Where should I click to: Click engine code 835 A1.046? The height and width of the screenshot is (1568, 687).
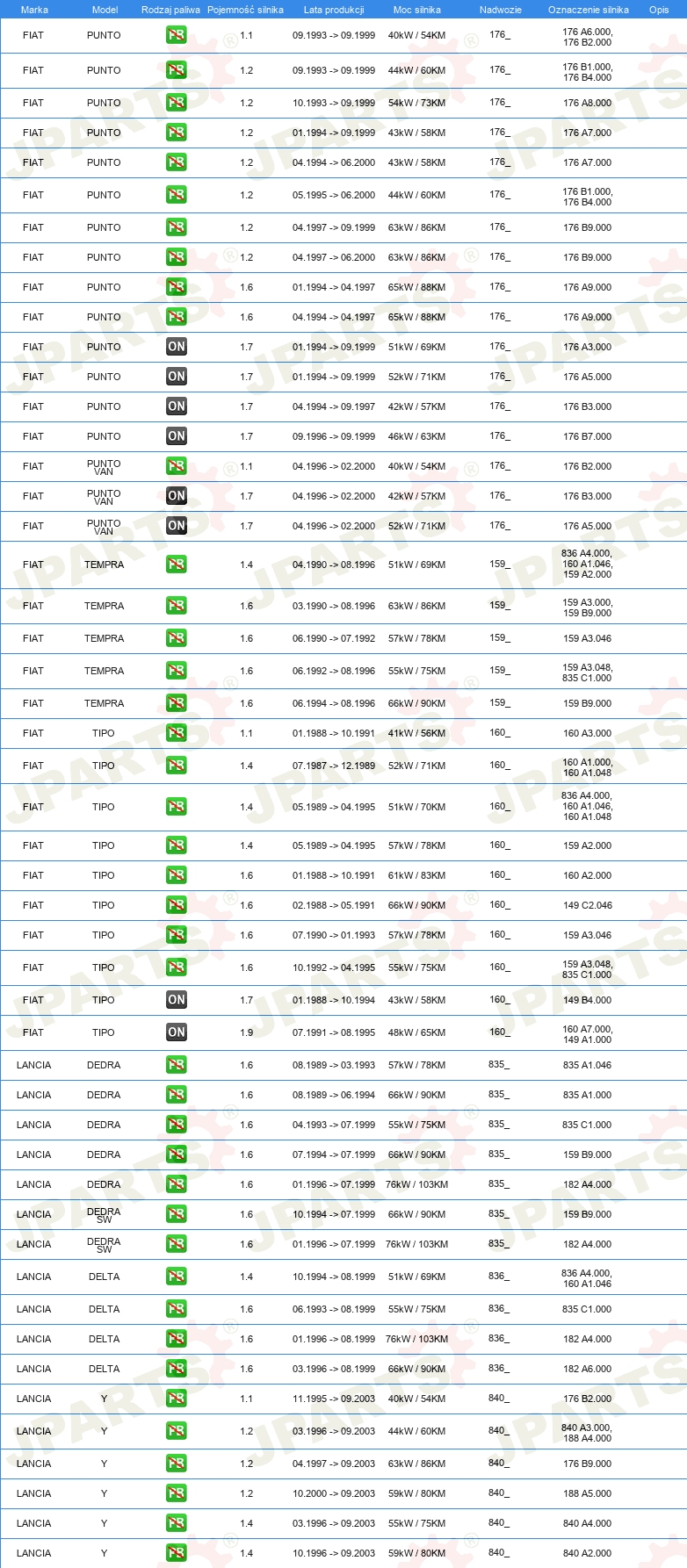[x=588, y=1065]
